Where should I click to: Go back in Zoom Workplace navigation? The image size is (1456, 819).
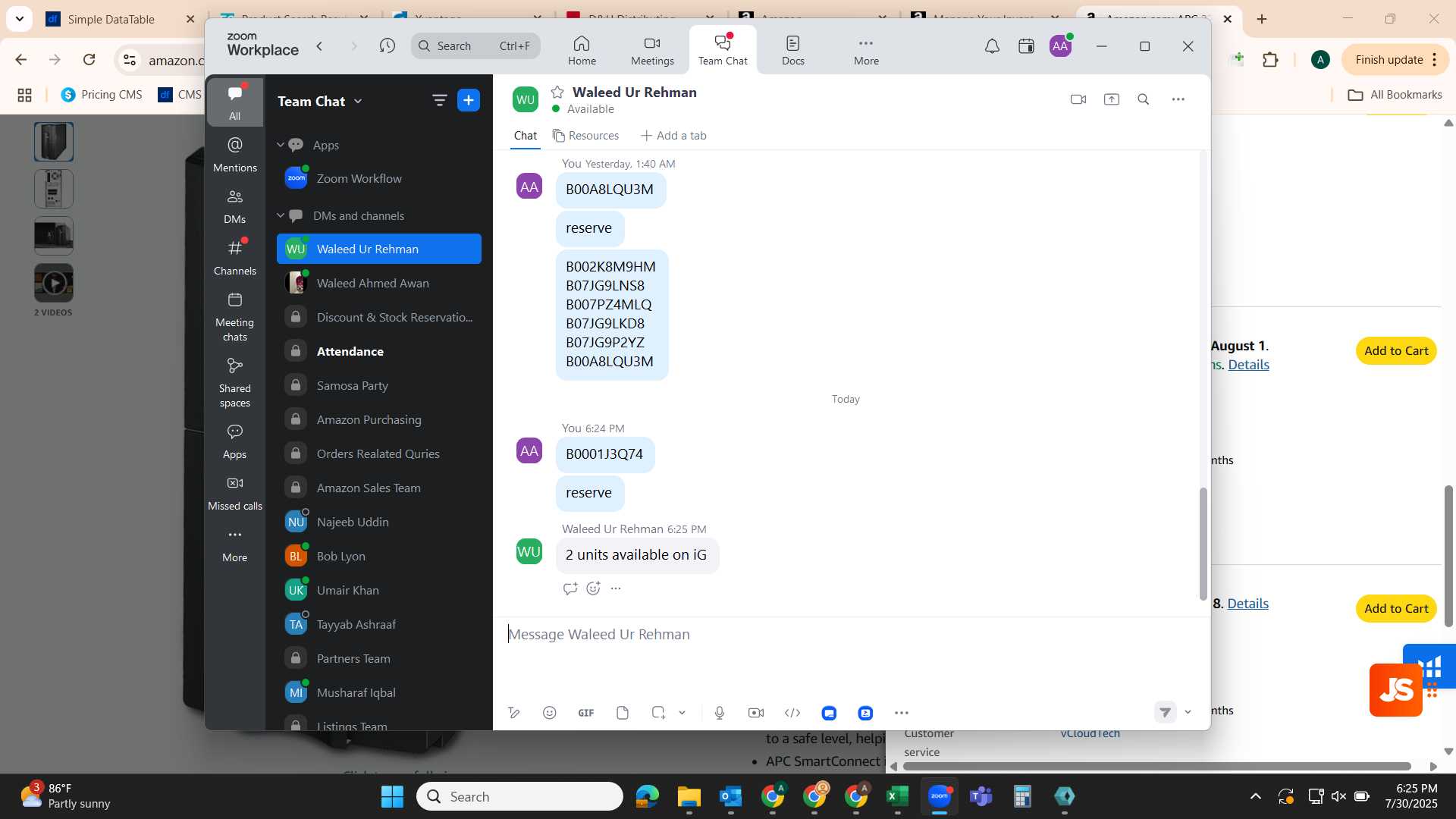[320, 46]
